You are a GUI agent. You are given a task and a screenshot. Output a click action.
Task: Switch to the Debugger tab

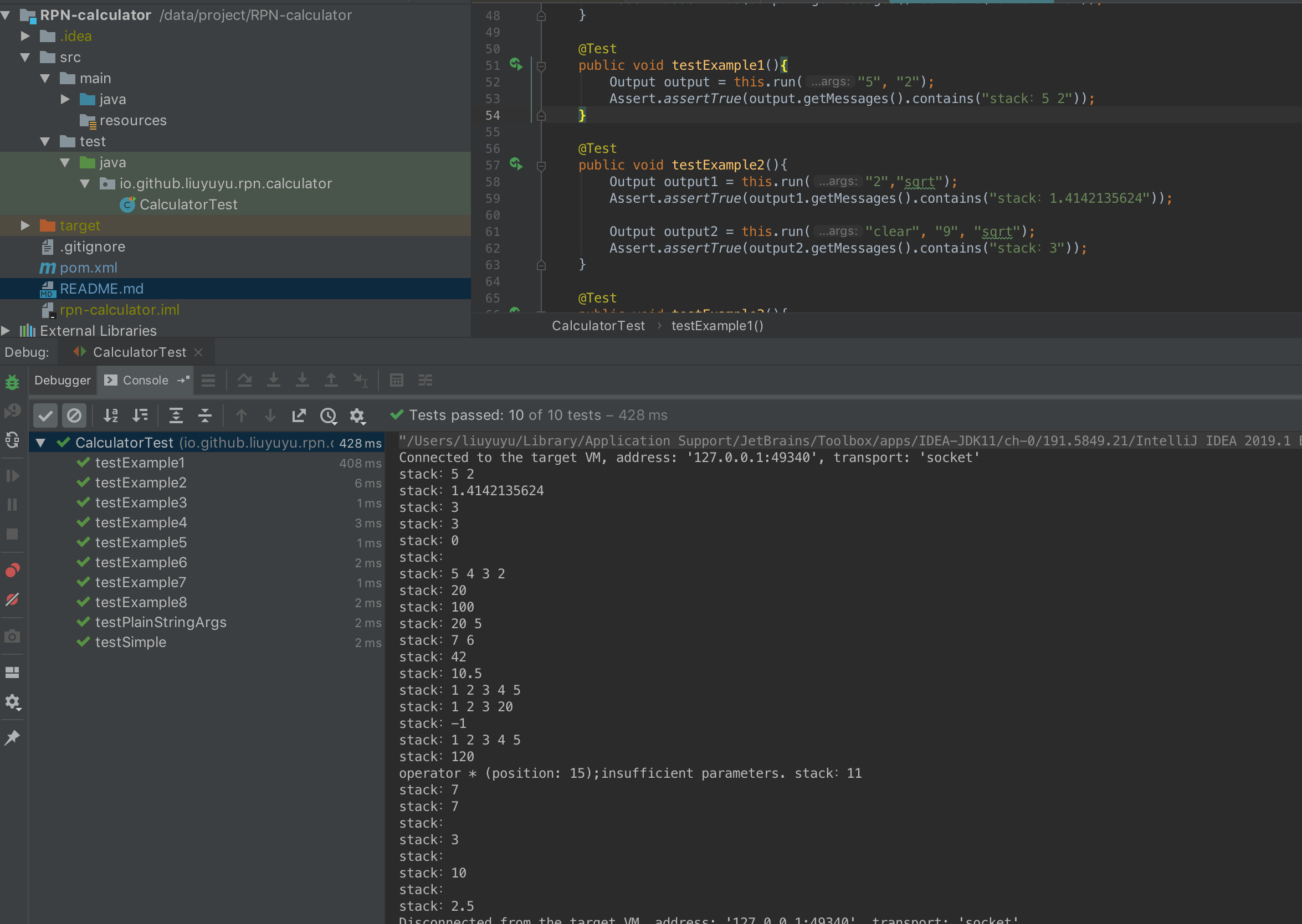[x=62, y=380]
